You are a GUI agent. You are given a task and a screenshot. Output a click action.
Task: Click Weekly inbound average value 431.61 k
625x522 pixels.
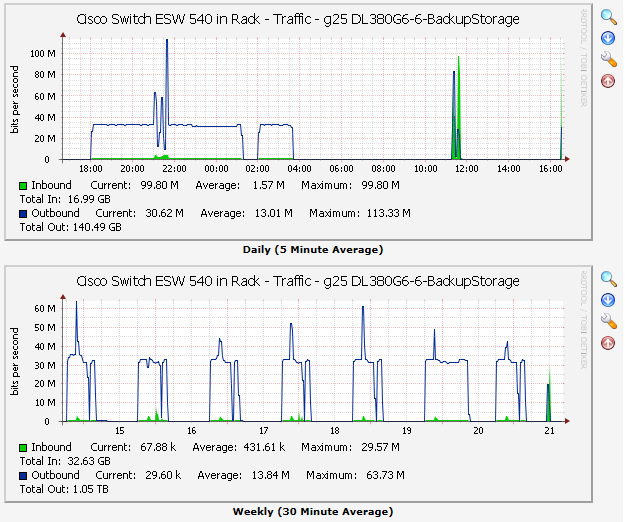264,447
